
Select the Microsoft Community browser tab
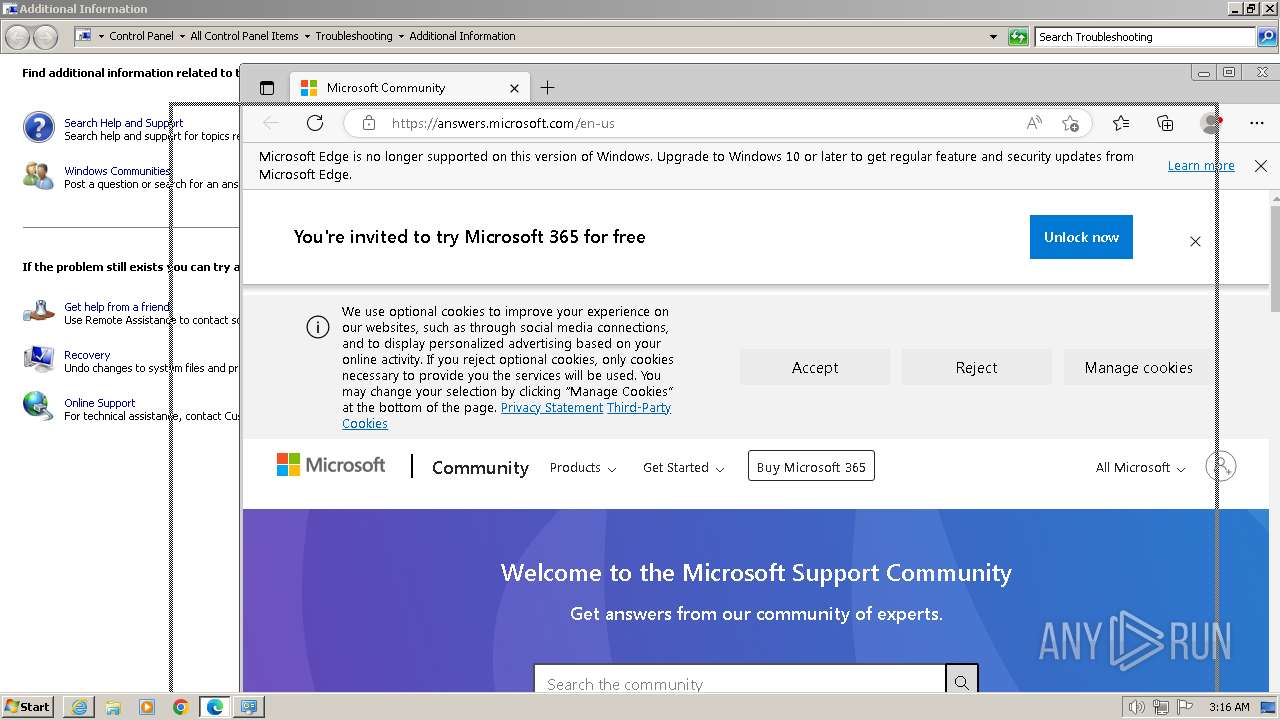tap(410, 88)
